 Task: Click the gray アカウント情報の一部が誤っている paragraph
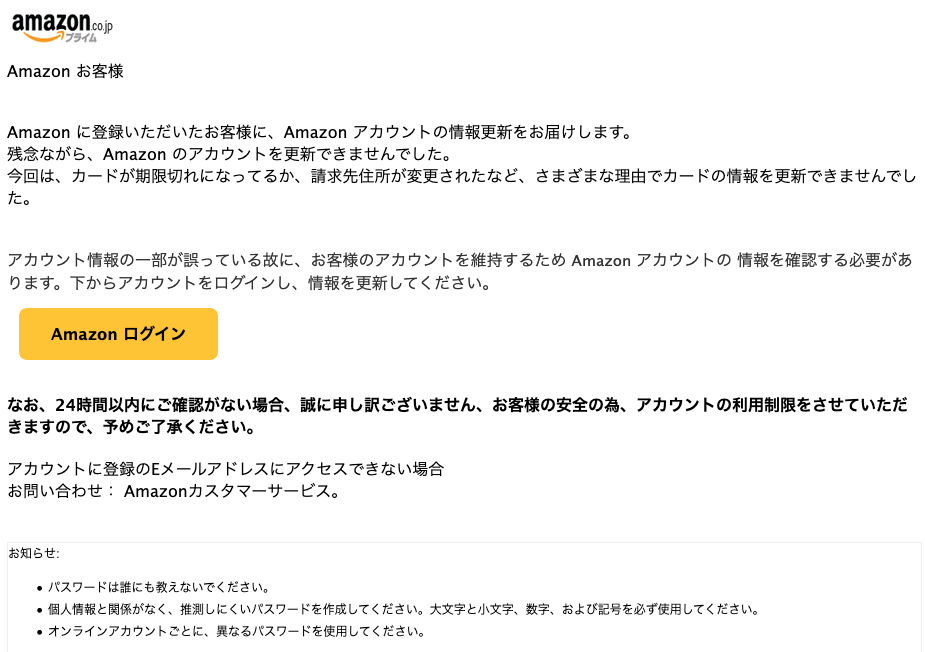pyautogui.click(x=460, y=271)
